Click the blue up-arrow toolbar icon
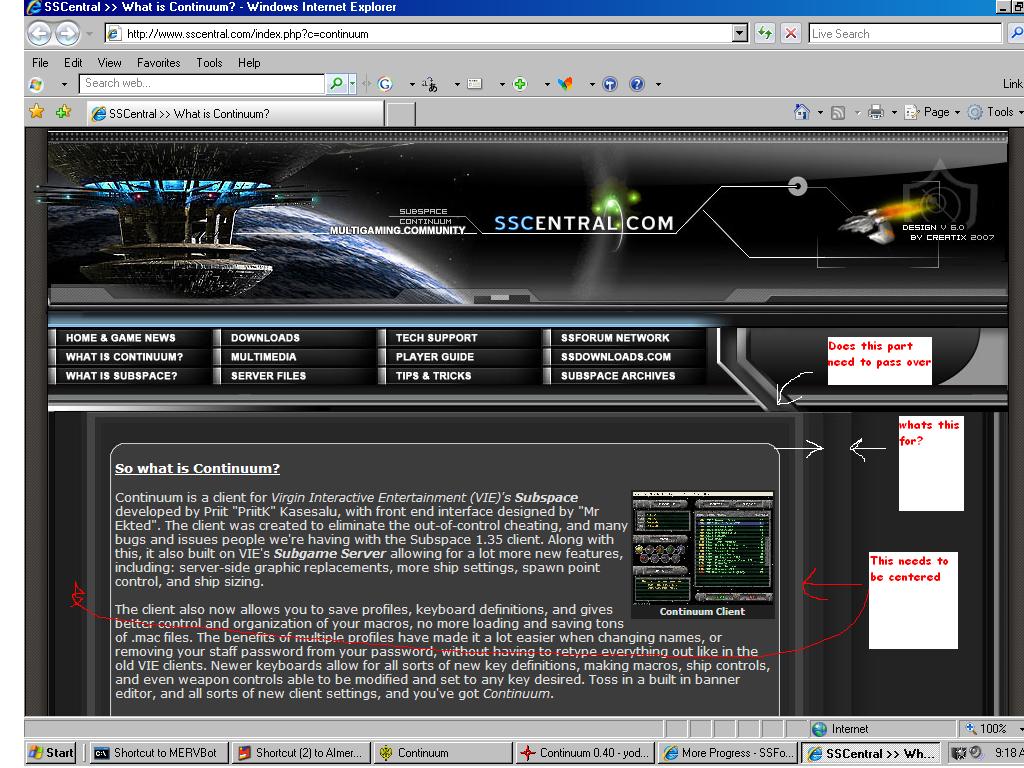 (x=610, y=84)
